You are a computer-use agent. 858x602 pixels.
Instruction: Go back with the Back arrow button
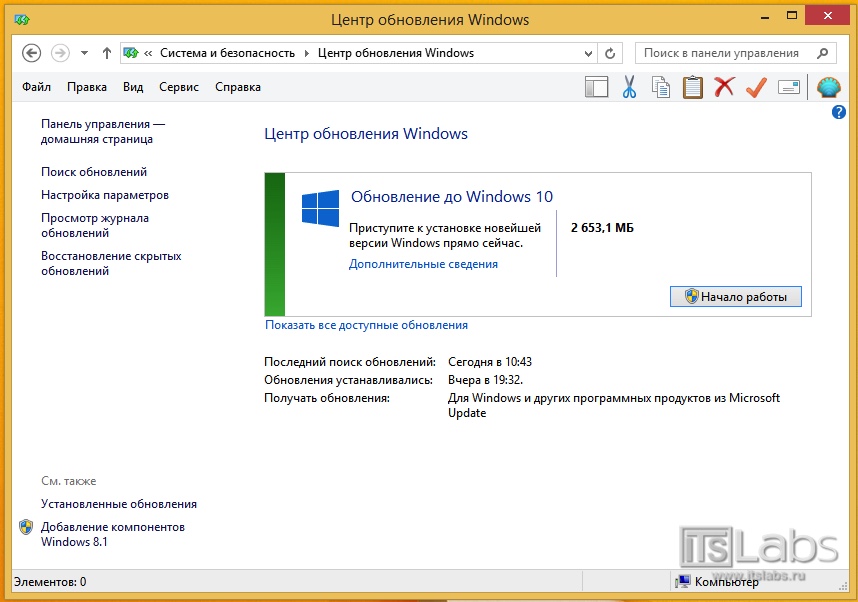point(32,53)
